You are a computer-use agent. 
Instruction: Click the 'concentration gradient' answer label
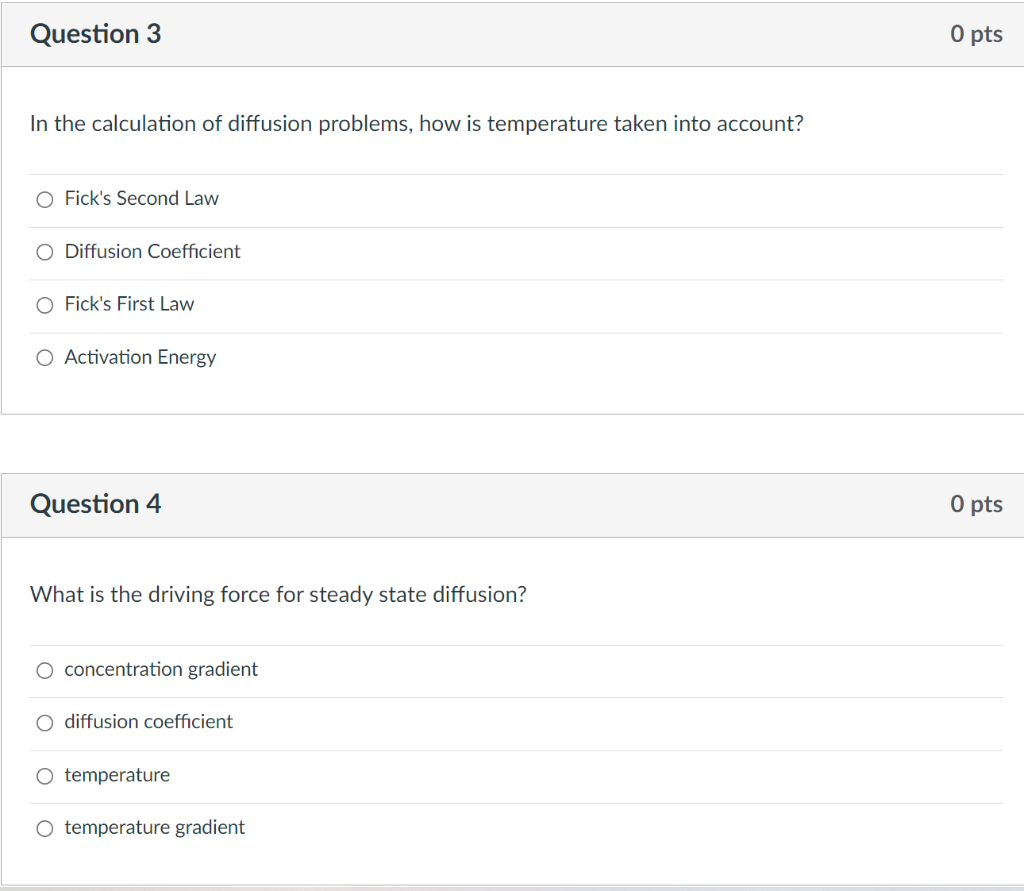tap(161, 669)
